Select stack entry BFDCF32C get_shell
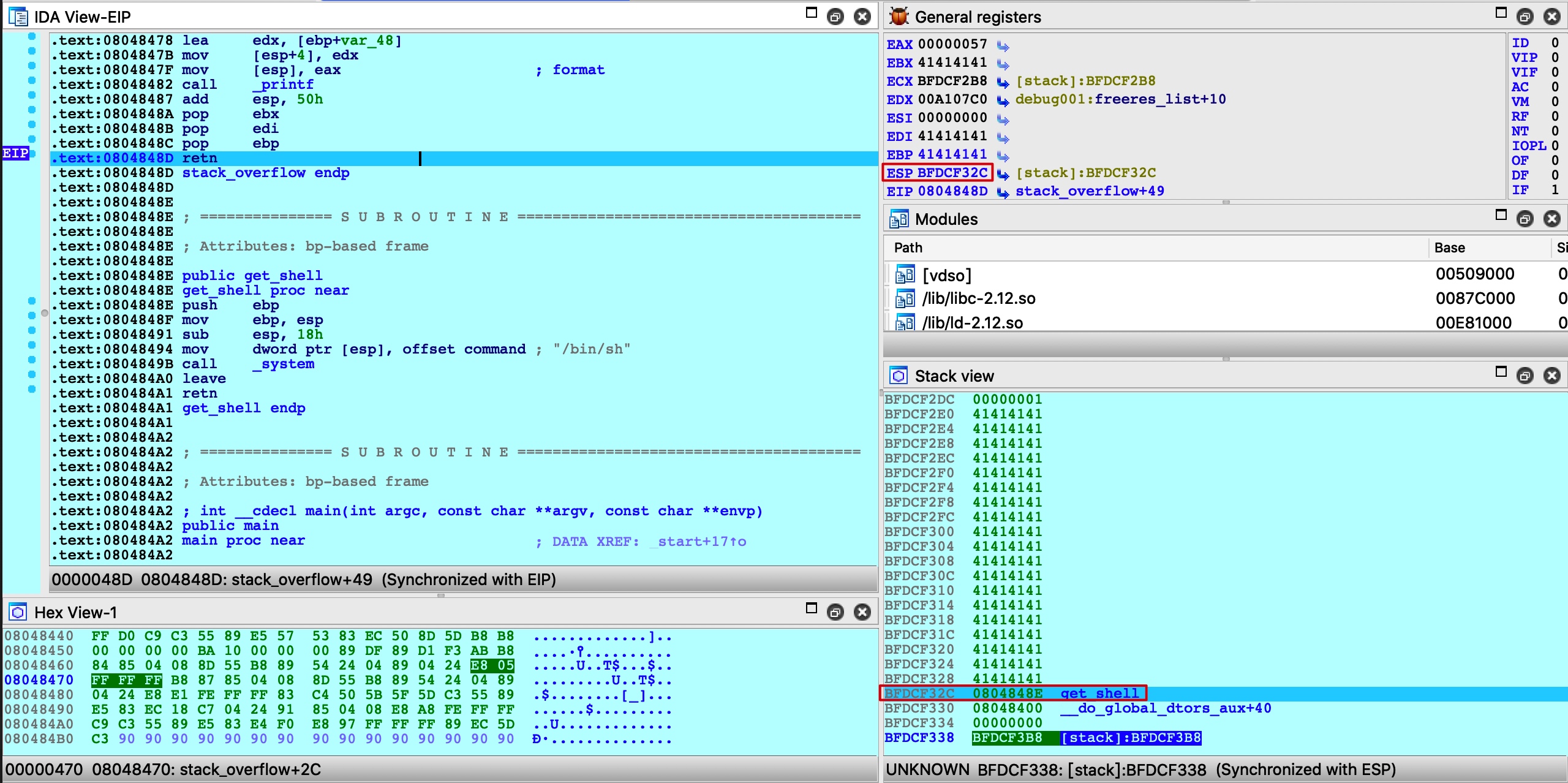 point(1224,694)
